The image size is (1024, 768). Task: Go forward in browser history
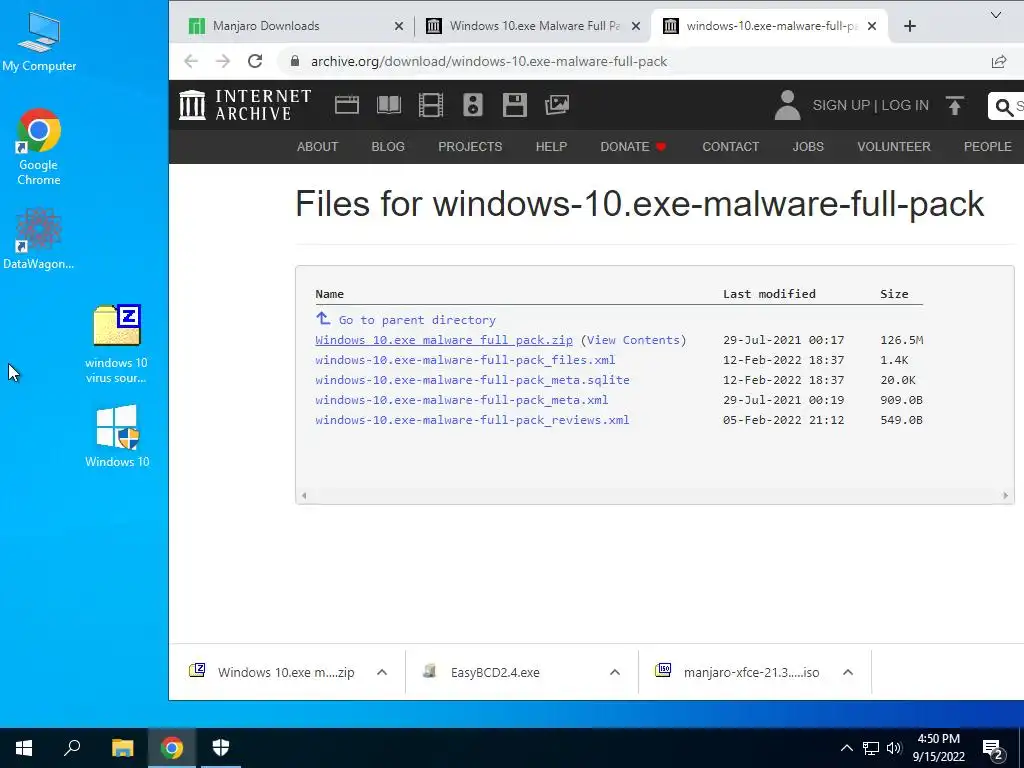point(223,61)
